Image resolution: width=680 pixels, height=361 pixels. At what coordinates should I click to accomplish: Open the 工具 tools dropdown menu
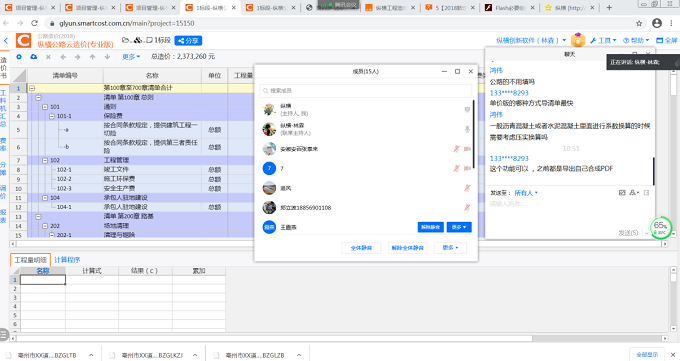click(x=603, y=40)
